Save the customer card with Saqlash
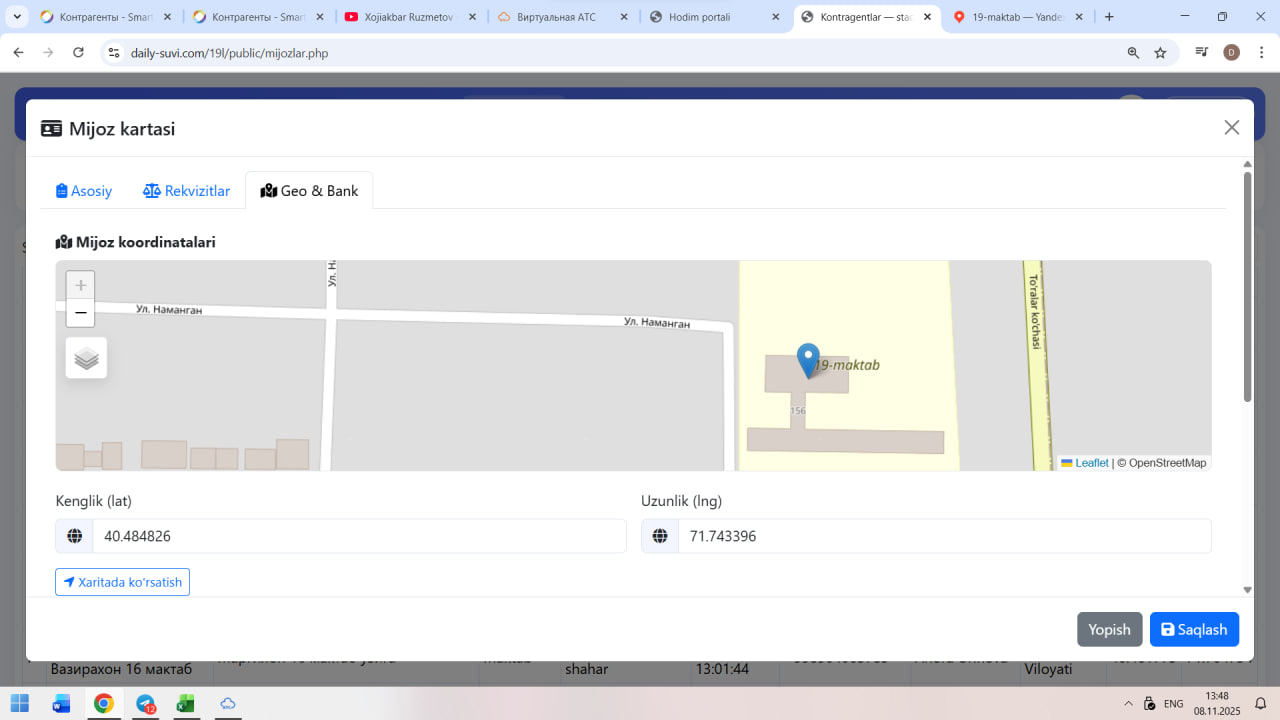The width and height of the screenshot is (1280, 720). click(x=1194, y=629)
